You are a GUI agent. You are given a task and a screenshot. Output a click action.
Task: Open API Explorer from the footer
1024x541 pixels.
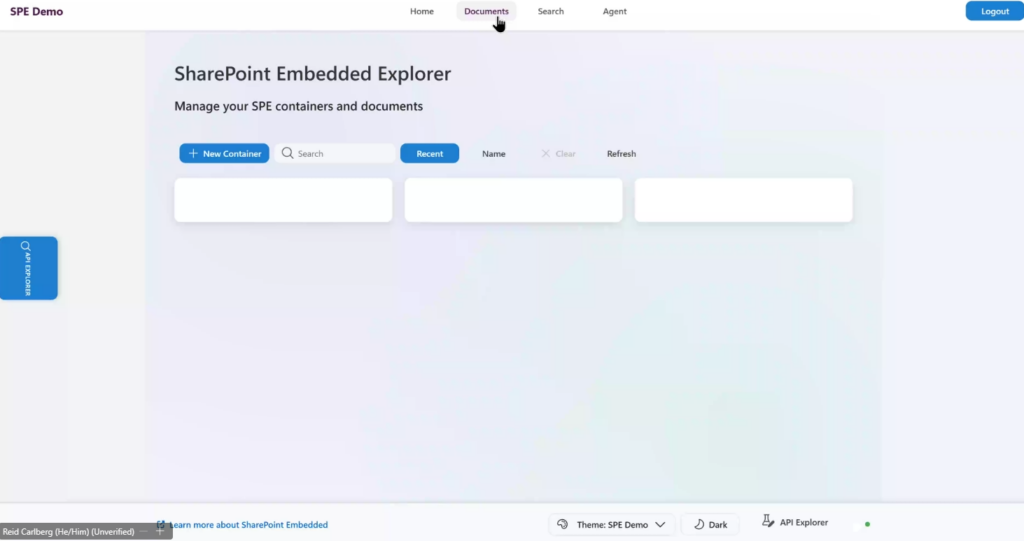795,522
